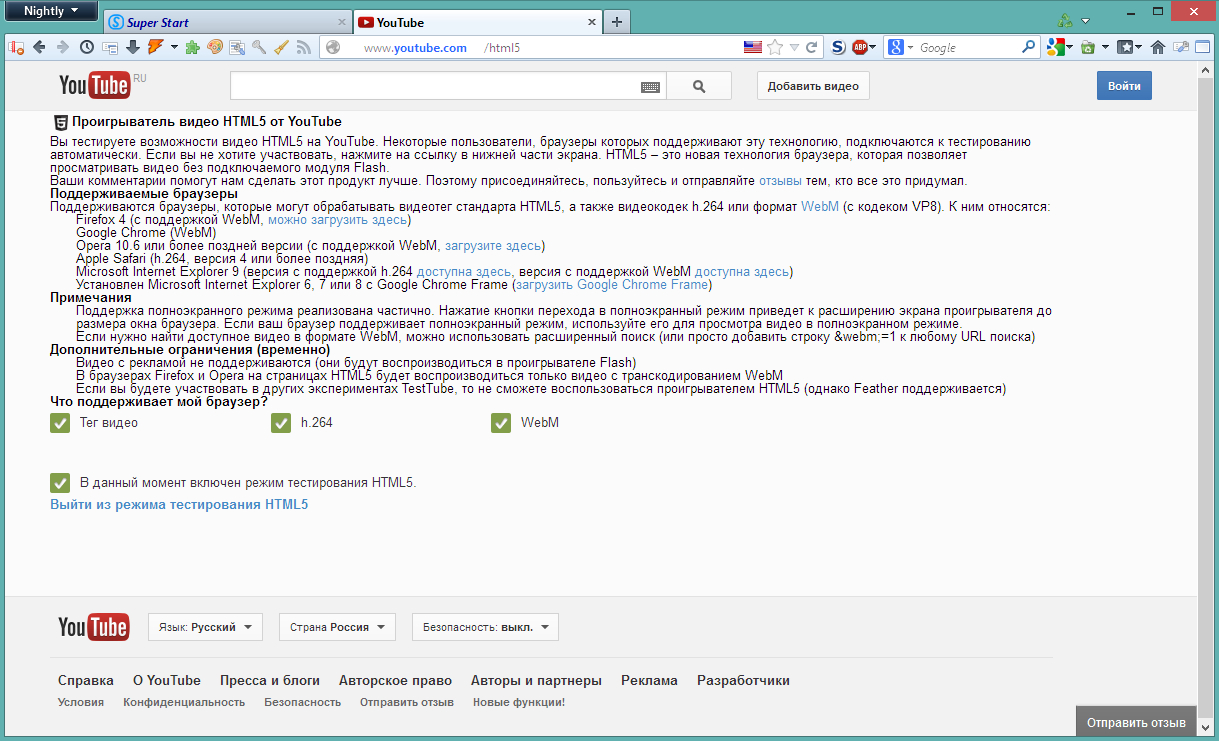Reload the page with refresh arrow
Screen dimensions: 1219x741
812,47
